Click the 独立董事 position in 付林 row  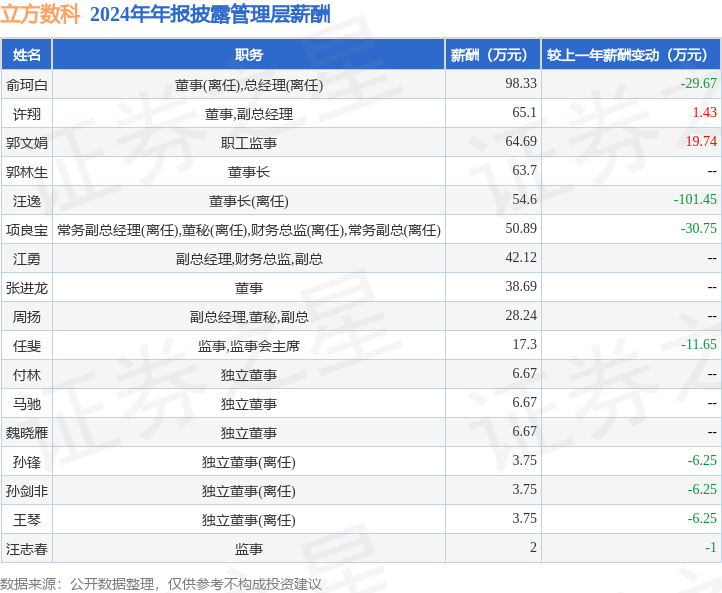(249, 375)
